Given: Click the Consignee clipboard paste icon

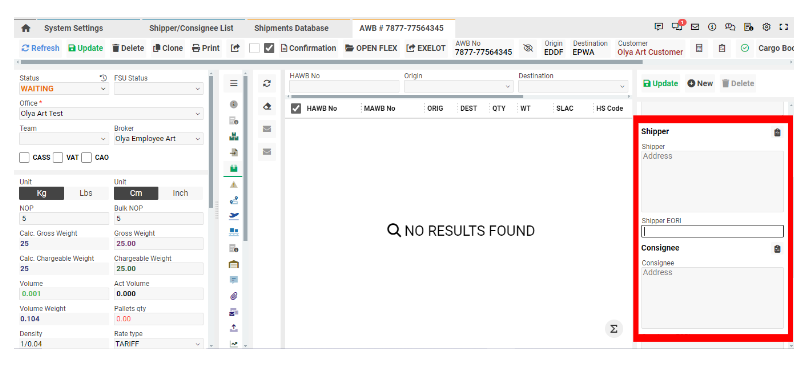Looking at the screenshot, I should point(777,249).
